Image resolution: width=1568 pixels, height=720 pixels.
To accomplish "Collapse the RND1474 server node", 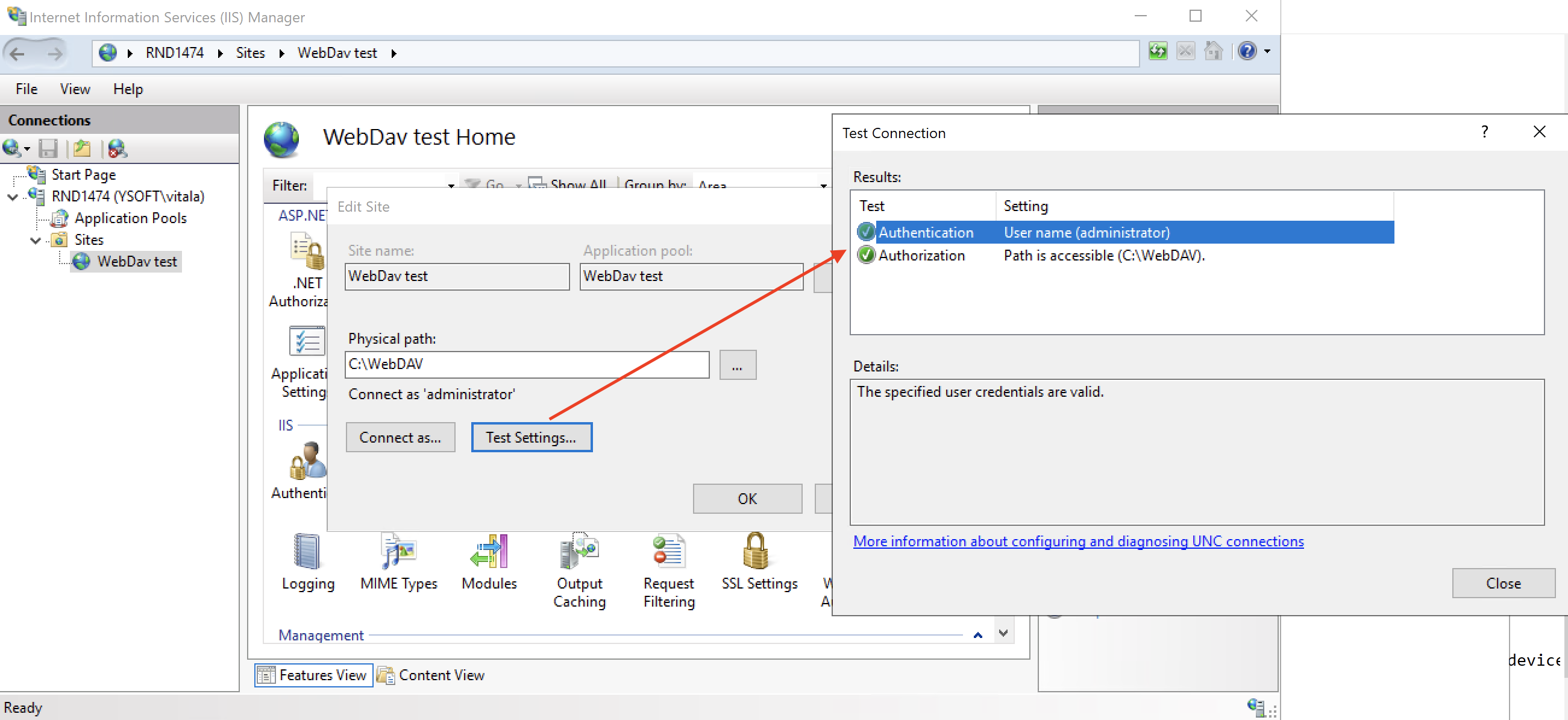I will [12, 197].
